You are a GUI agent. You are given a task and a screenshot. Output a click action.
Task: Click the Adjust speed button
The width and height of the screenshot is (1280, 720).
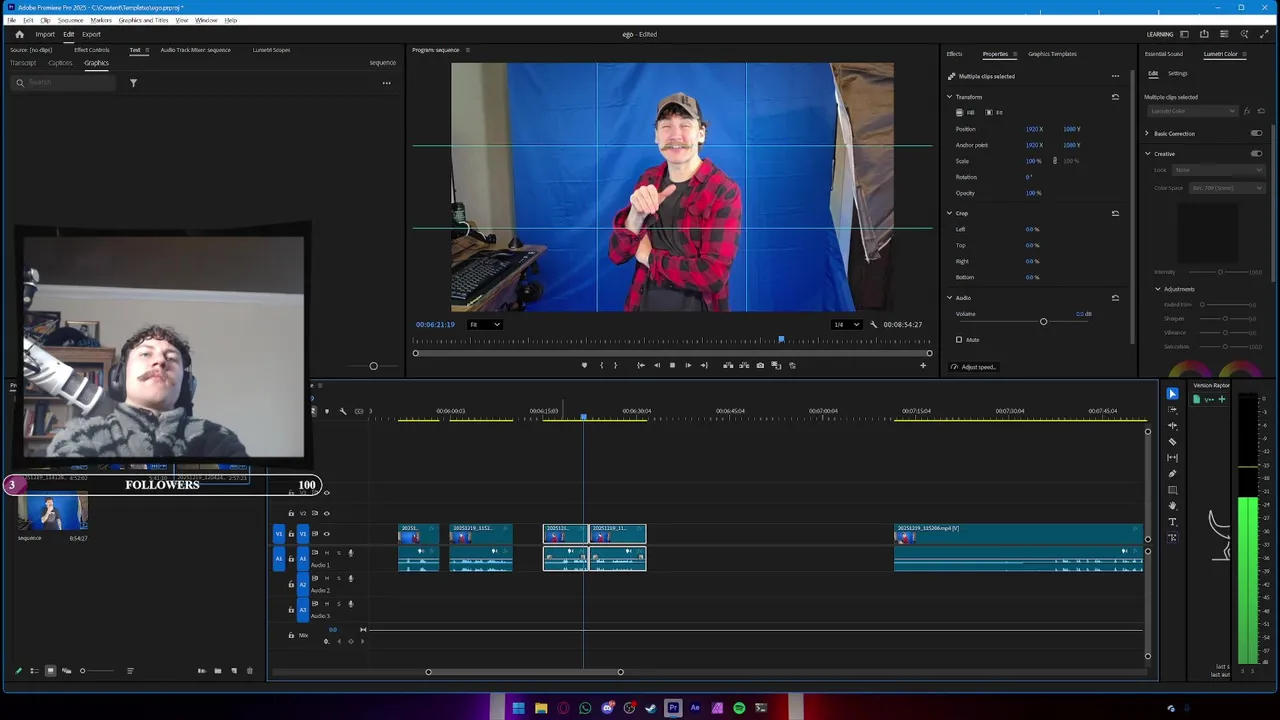click(973, 367)
